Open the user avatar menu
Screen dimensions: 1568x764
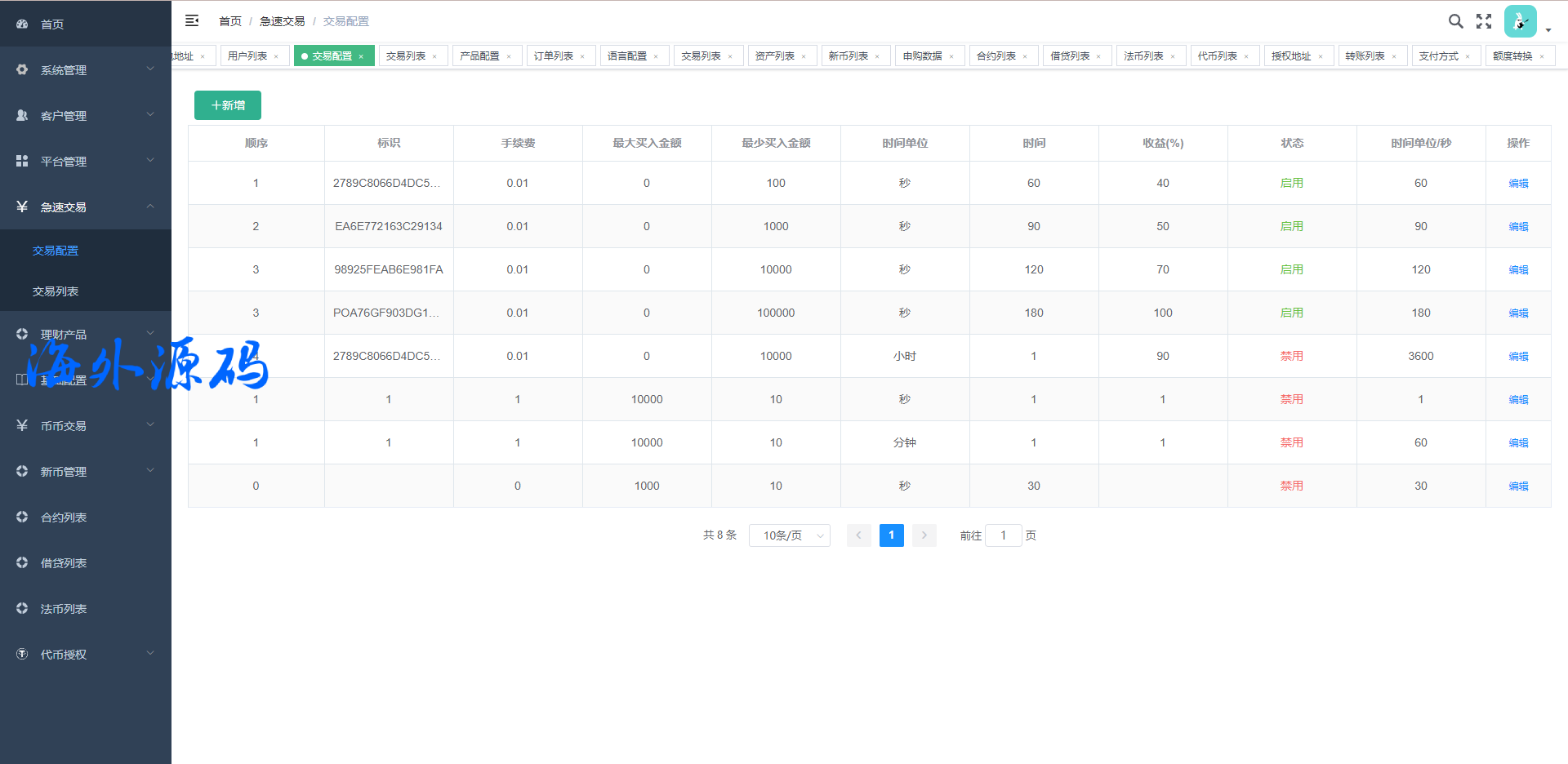1521,22
